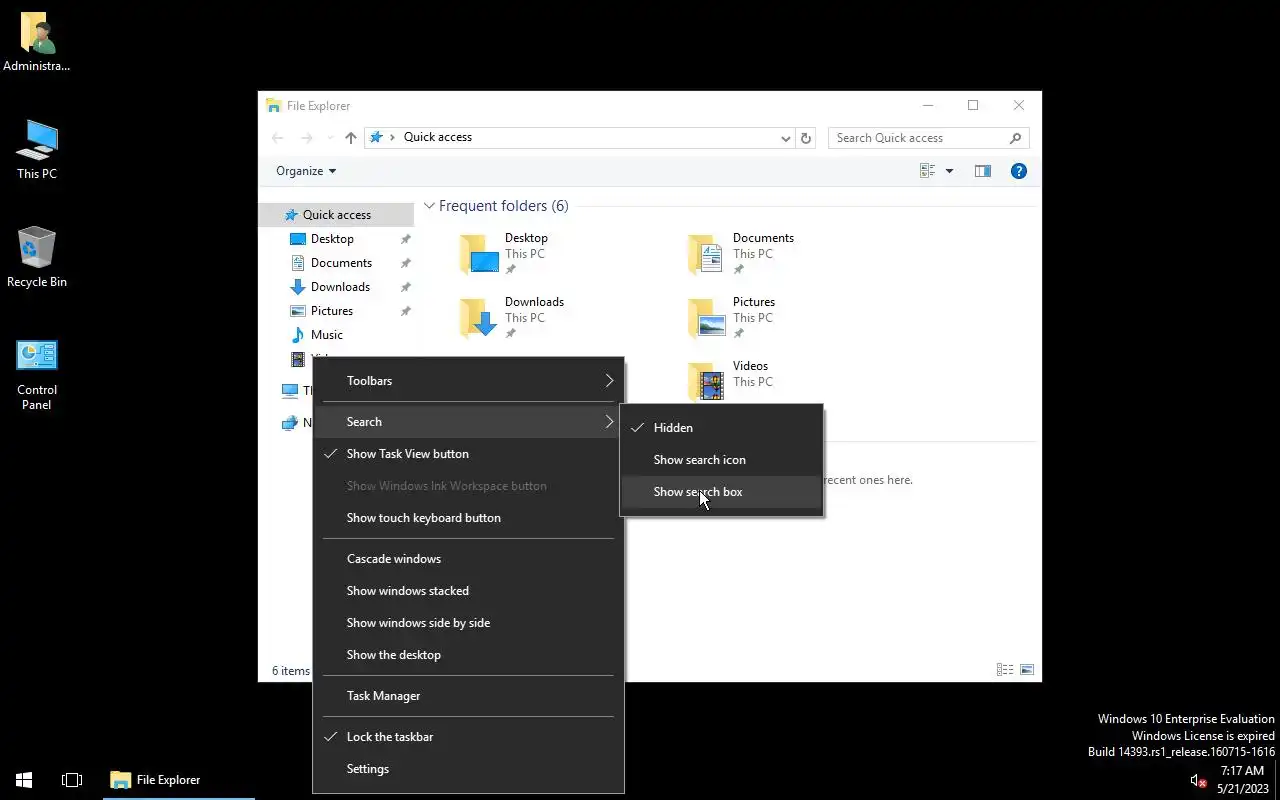The width and height of the screenshot is (1280, 800).
Task: Open File Explorer help icon
Action: [x=1019, y=171]
